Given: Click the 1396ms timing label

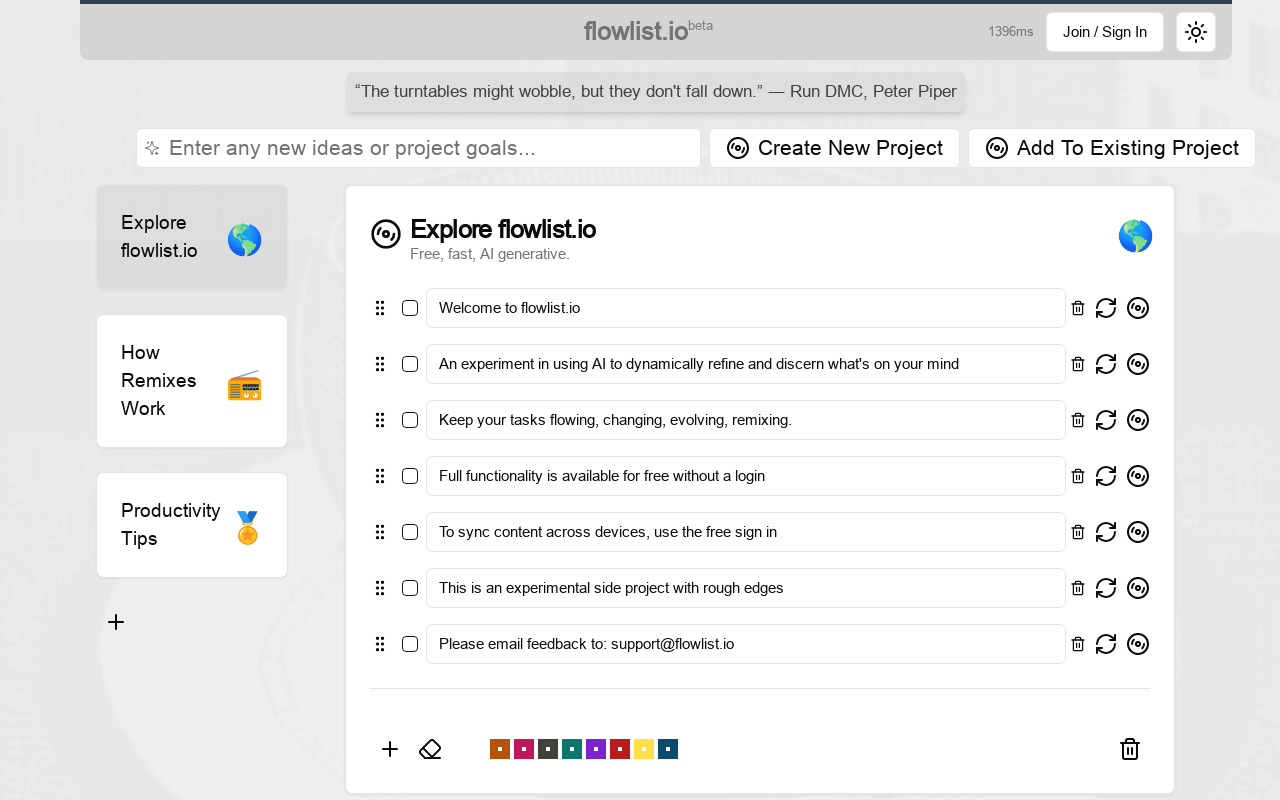Looking at the screenshot, I should pos(1010,32).
